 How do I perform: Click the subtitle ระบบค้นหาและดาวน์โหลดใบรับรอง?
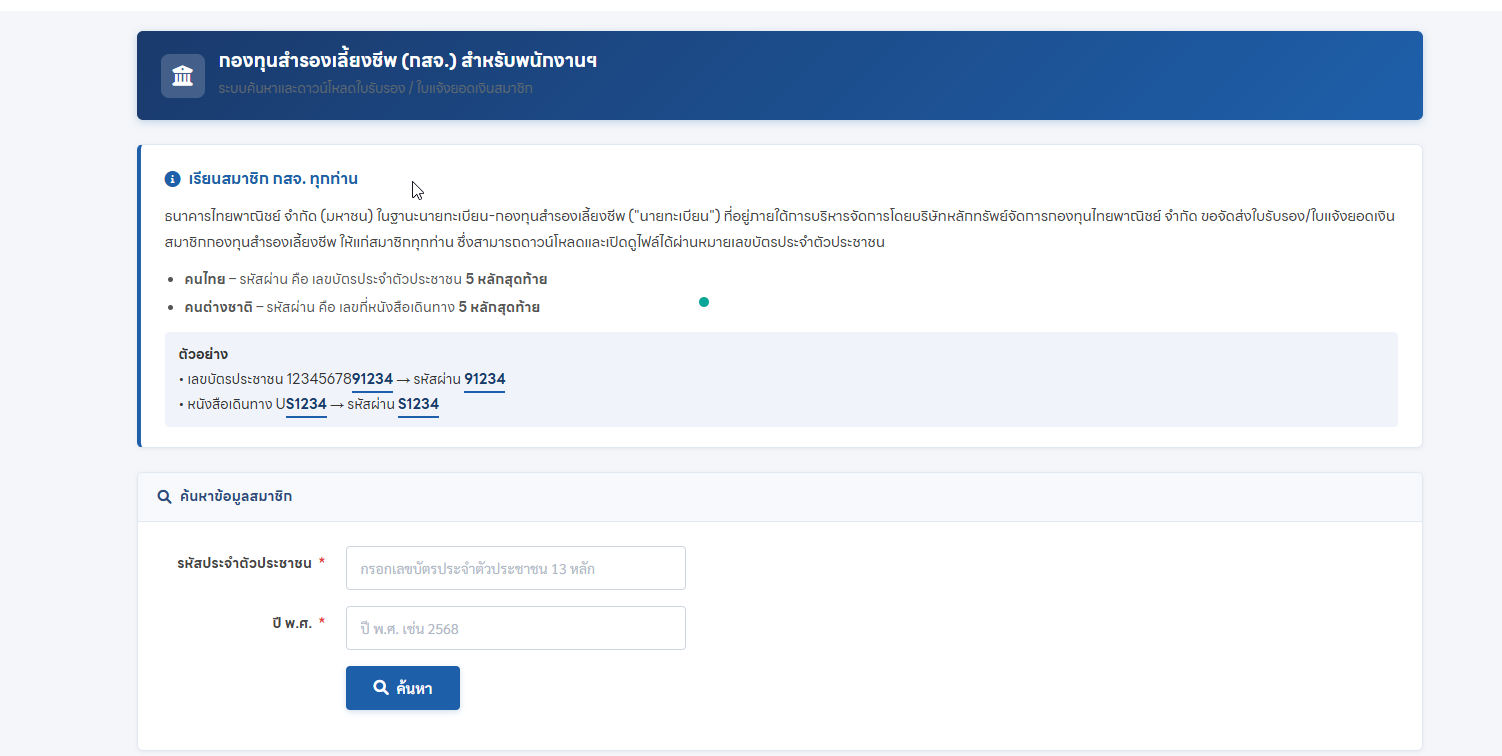pos(375,88)
